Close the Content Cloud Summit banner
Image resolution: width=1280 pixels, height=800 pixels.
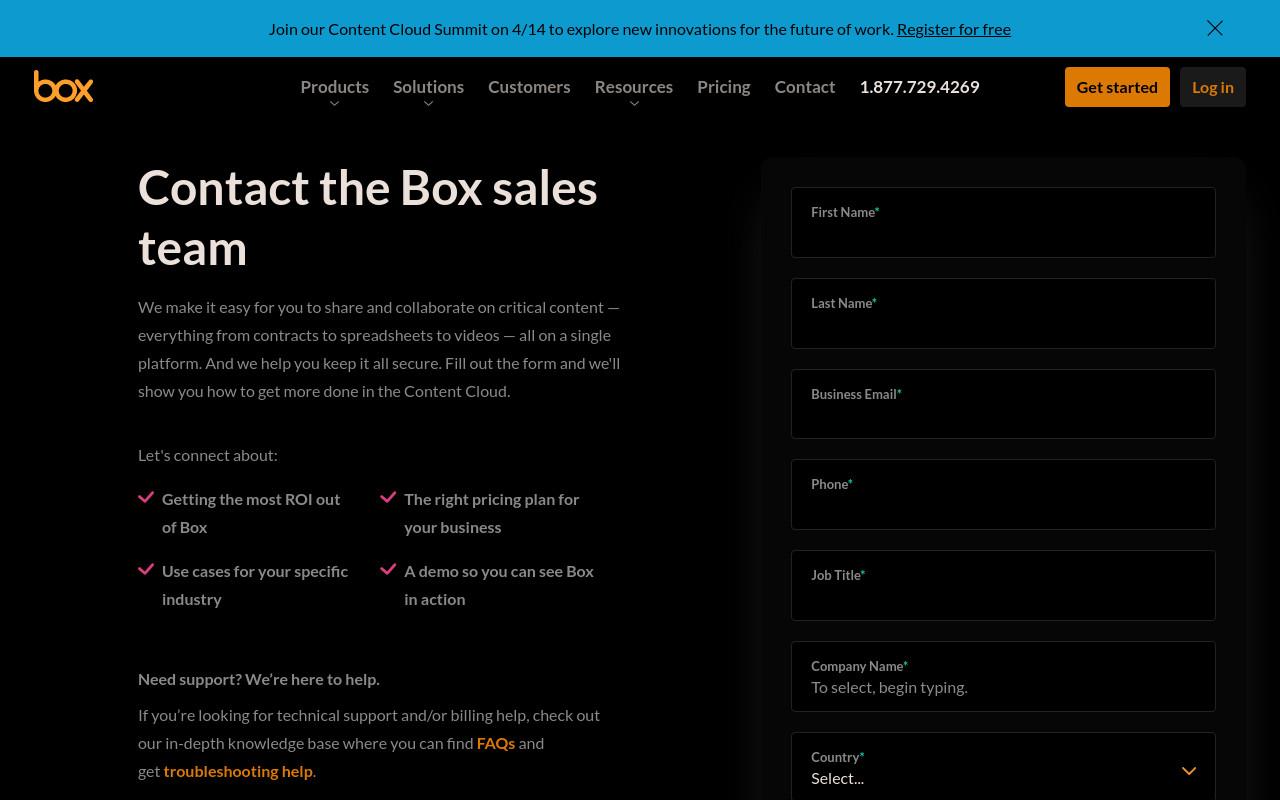[1215, 28]
